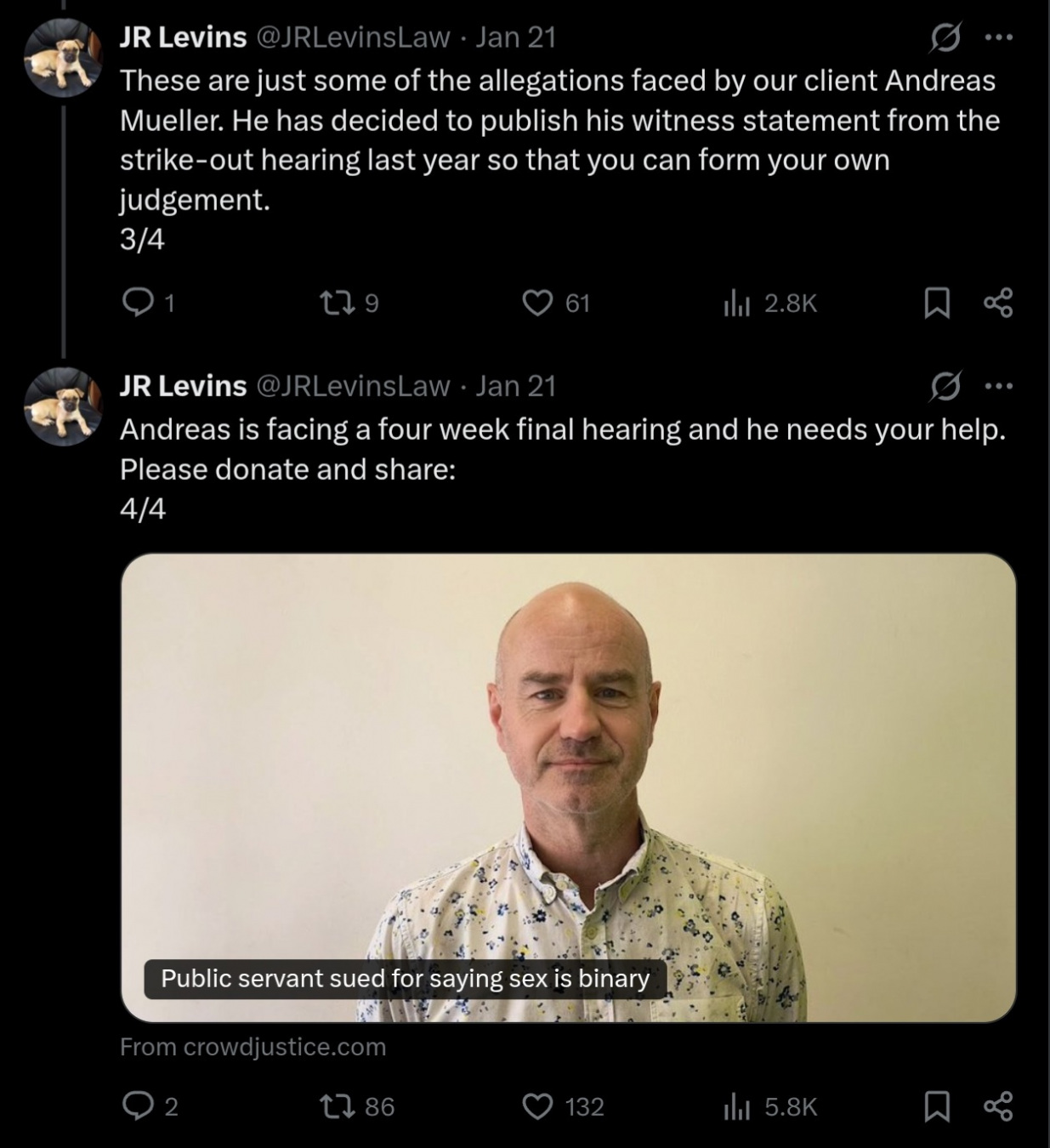The height and width of the screenshot is (1148, 1050).
Task: Open @JRLevinsLaw handle on the 3/4 tweet
Action: pos(353,37)
